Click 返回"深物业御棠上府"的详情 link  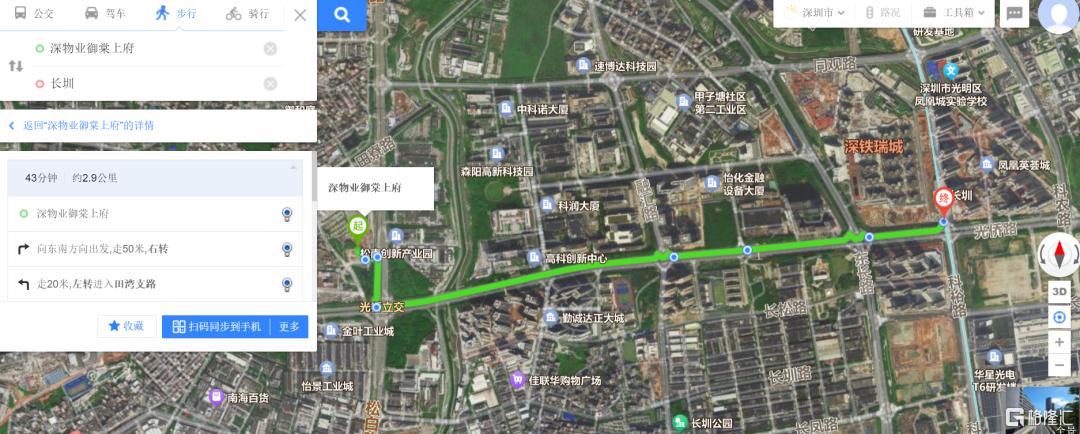(89, 125)
